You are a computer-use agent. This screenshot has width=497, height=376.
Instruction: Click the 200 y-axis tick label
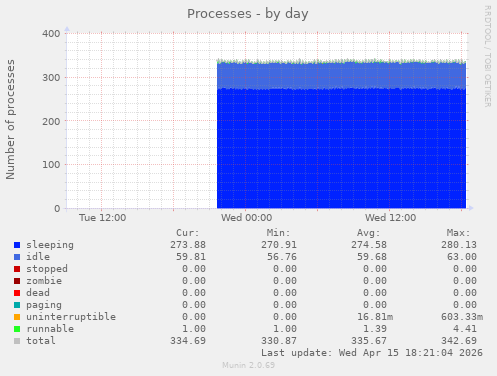pos(51,121)
